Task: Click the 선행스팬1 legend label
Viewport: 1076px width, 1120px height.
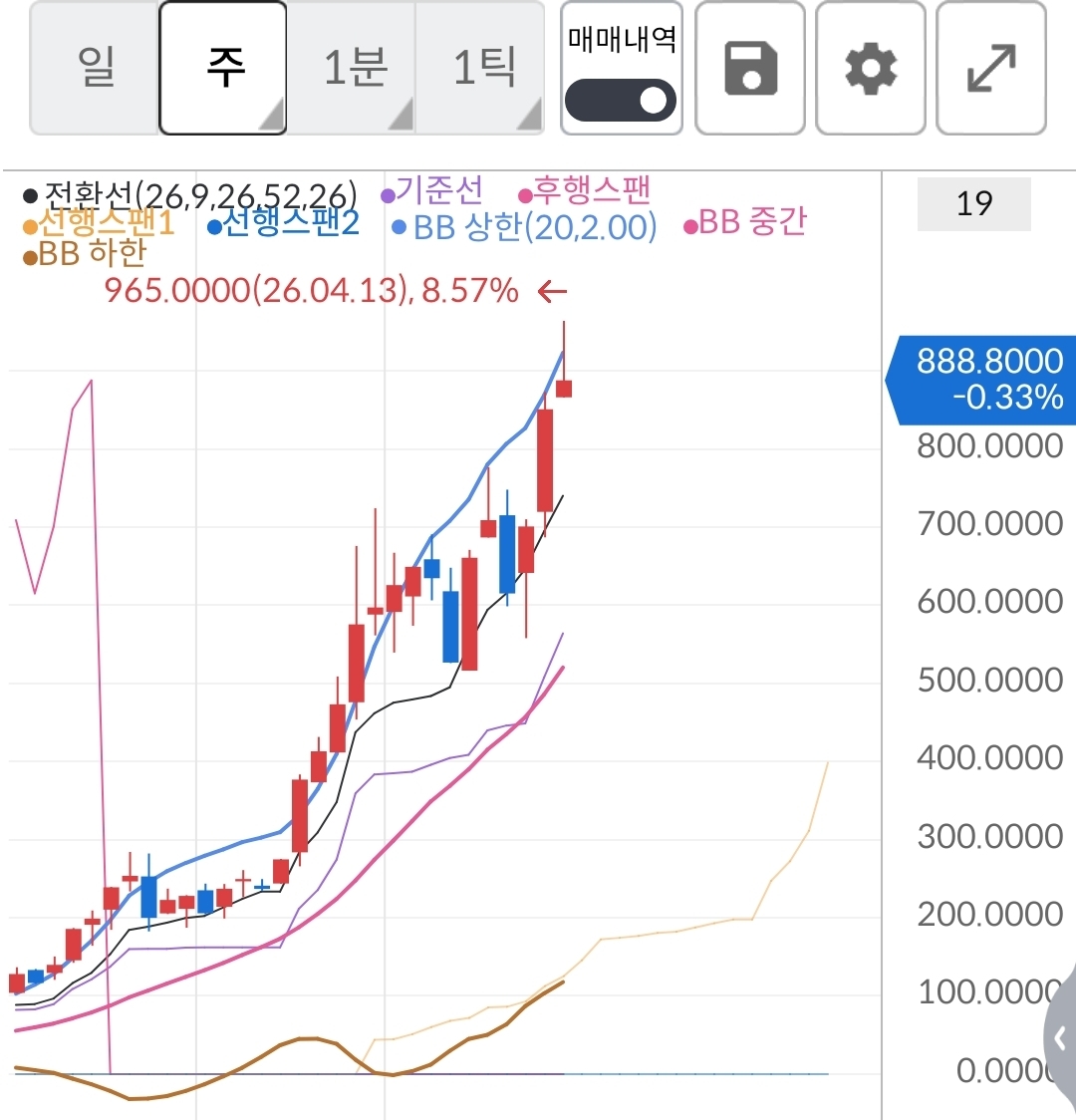Action: (x=106, y=223)
